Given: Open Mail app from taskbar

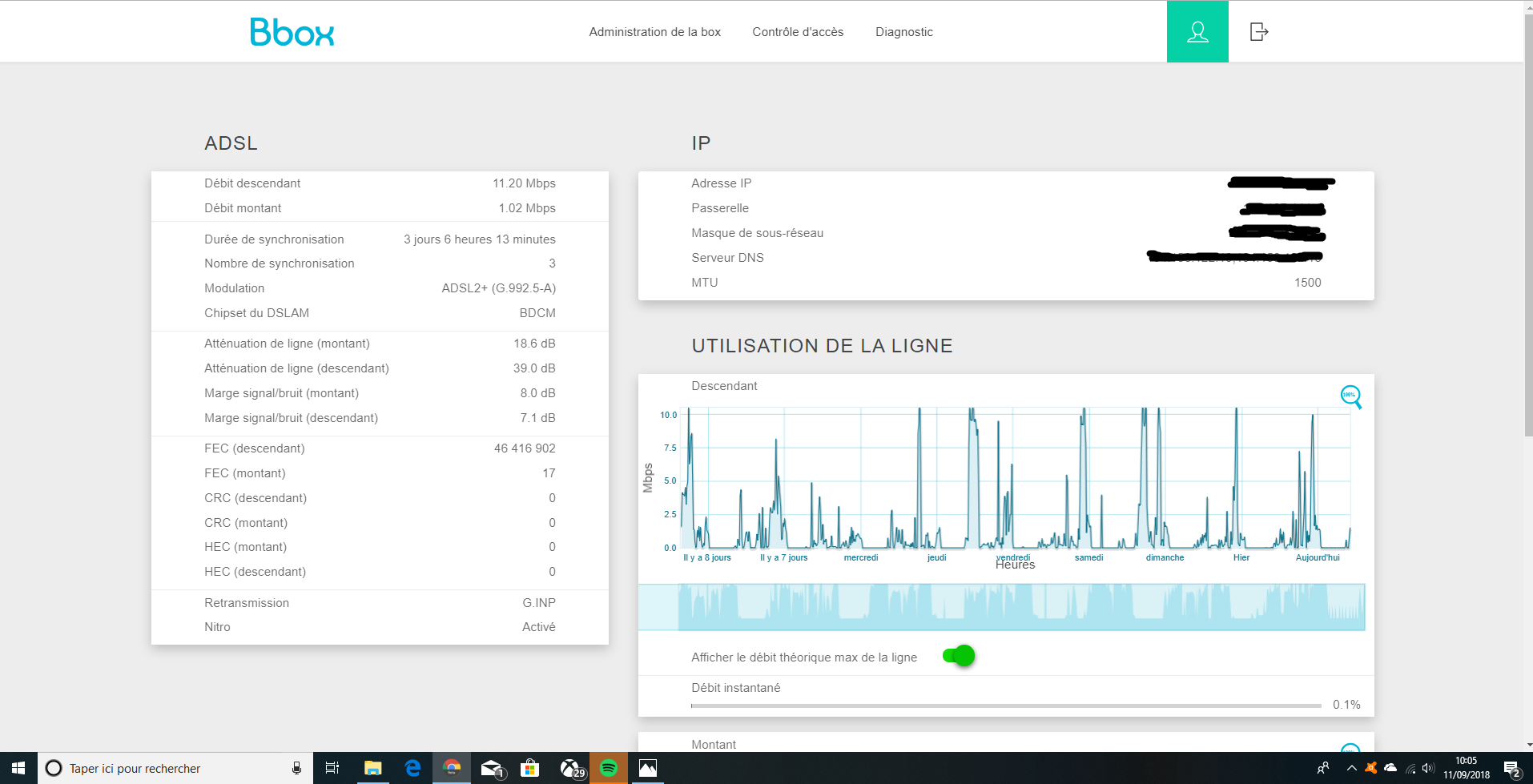Looking at the screenshot, I should coord(491,768).
